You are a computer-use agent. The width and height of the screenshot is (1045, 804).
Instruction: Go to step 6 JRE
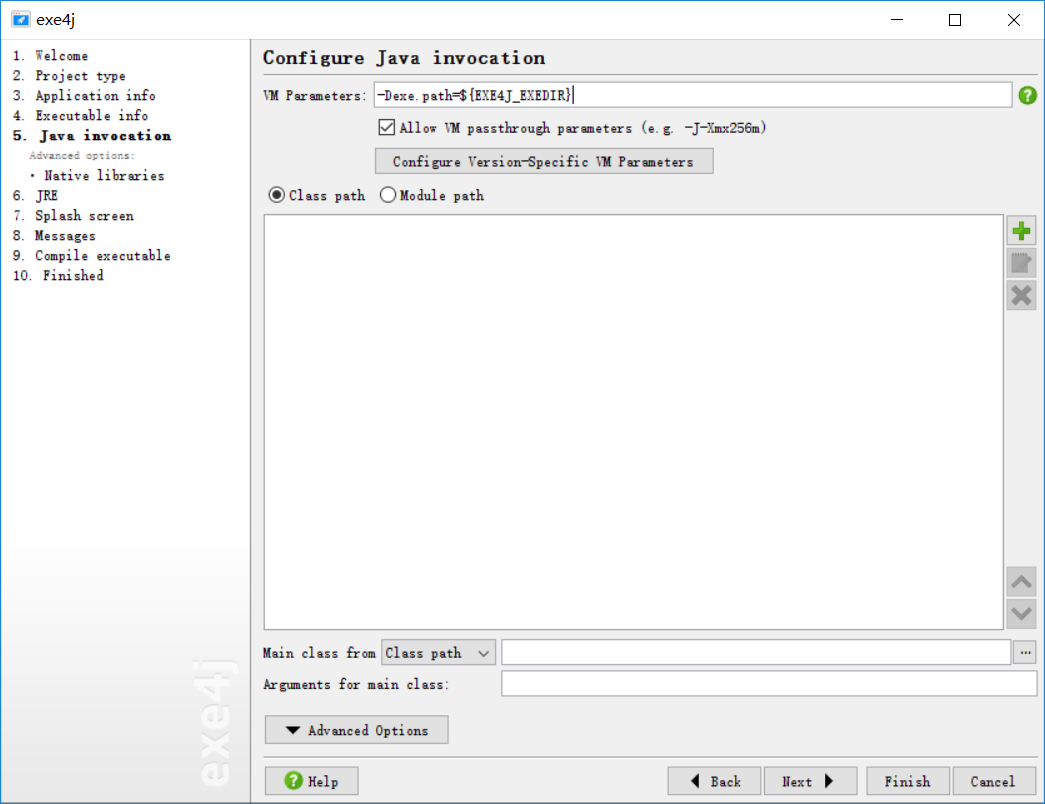point(36,196)
